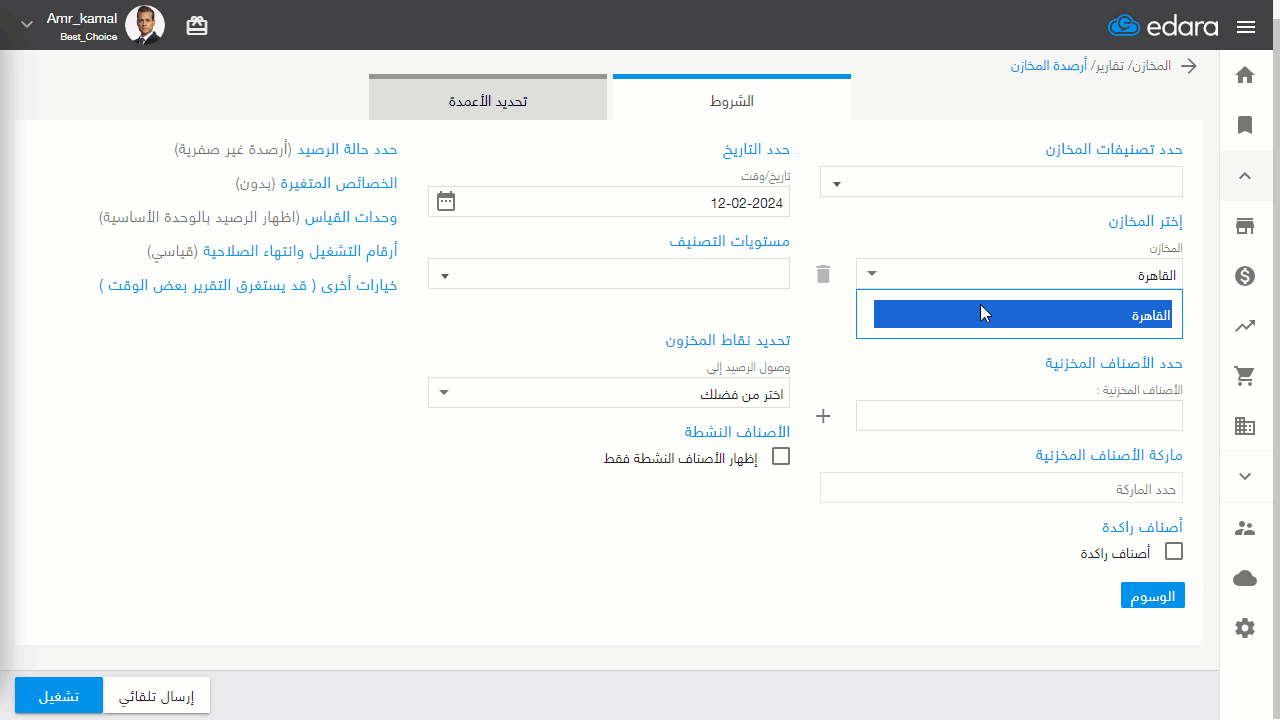Open the trending chart sidebar icon
The width and height of the screenshot is (1280, 720).
click(1245, 326)
